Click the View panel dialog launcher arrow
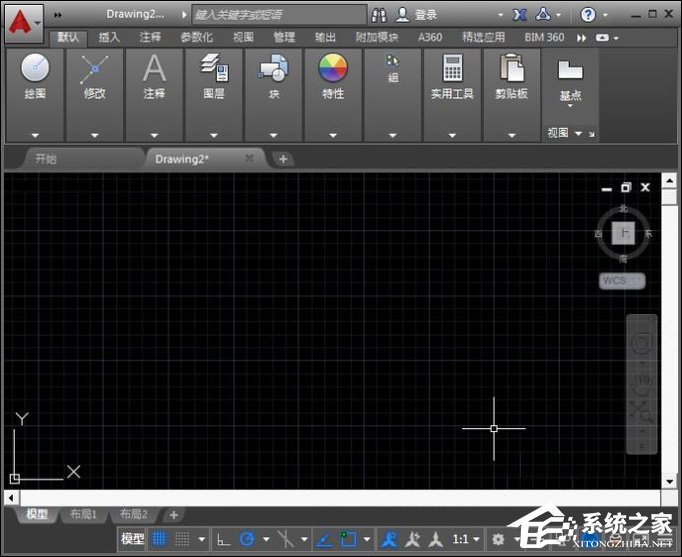 tap(592, 134)
